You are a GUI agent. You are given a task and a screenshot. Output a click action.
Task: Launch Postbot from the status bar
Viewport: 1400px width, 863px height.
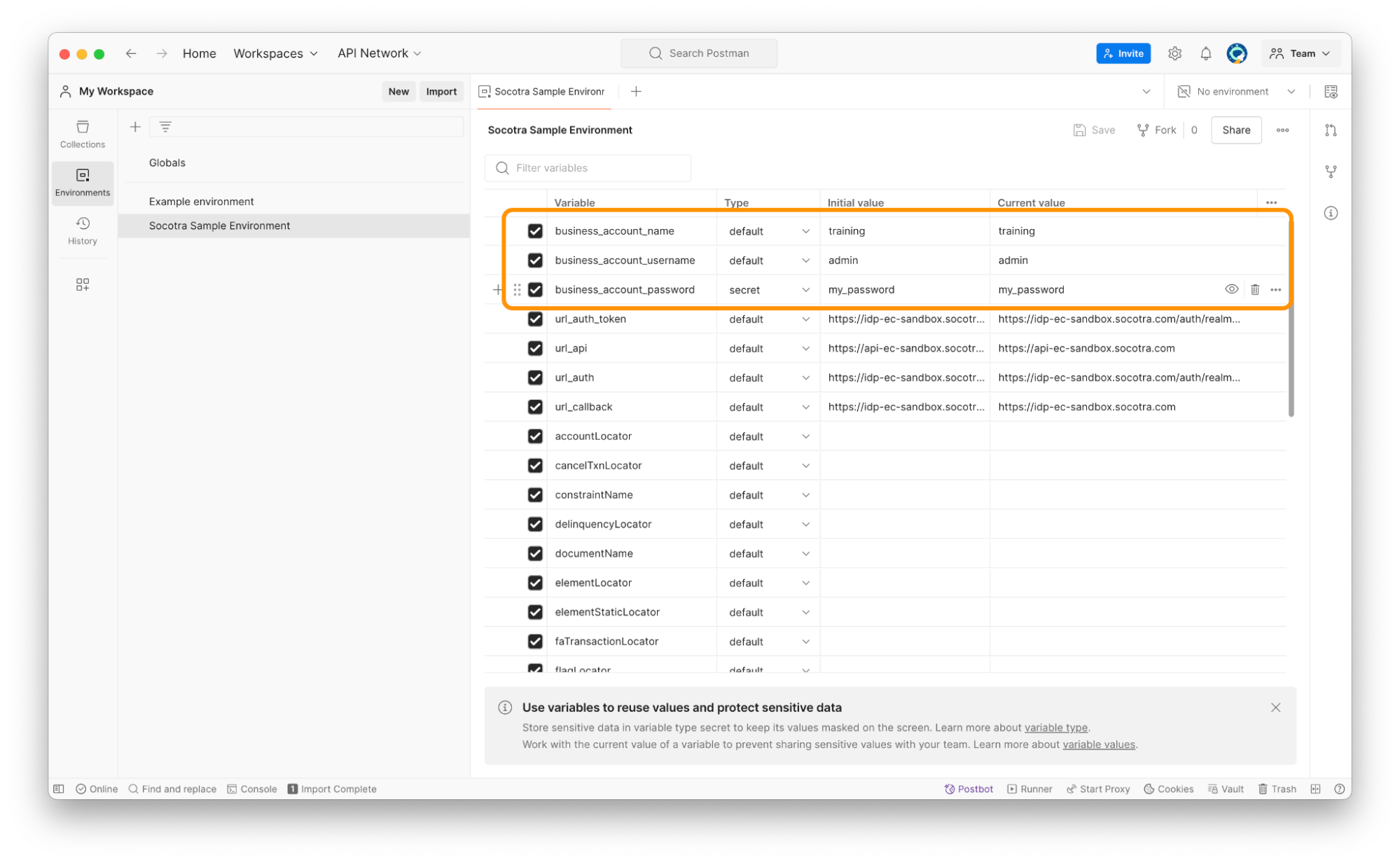tap(969, 789)
